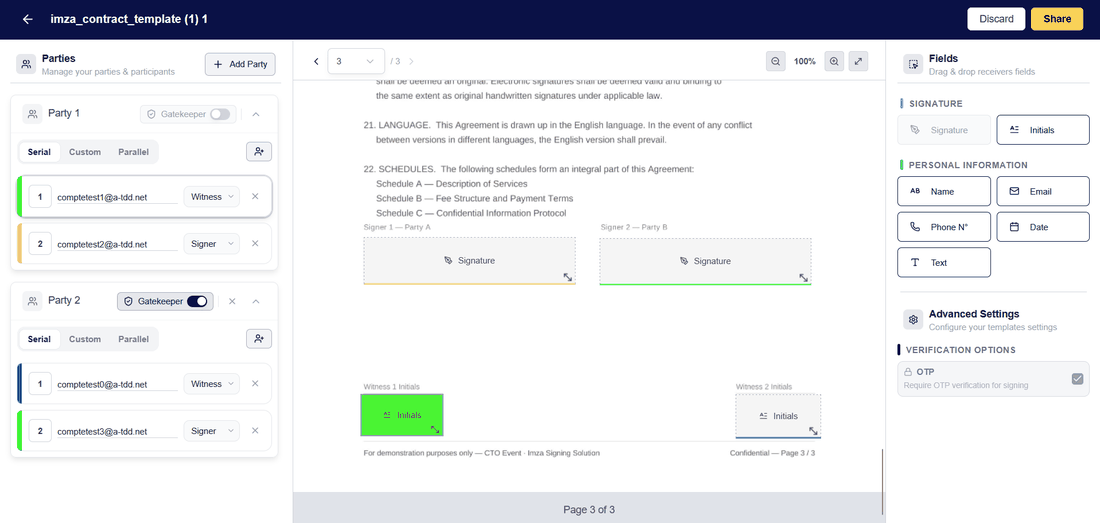Viewport: 1100px width, 523px height.
Task: Select Serial tab in Party 1
Action: click(x=39, y=151)
